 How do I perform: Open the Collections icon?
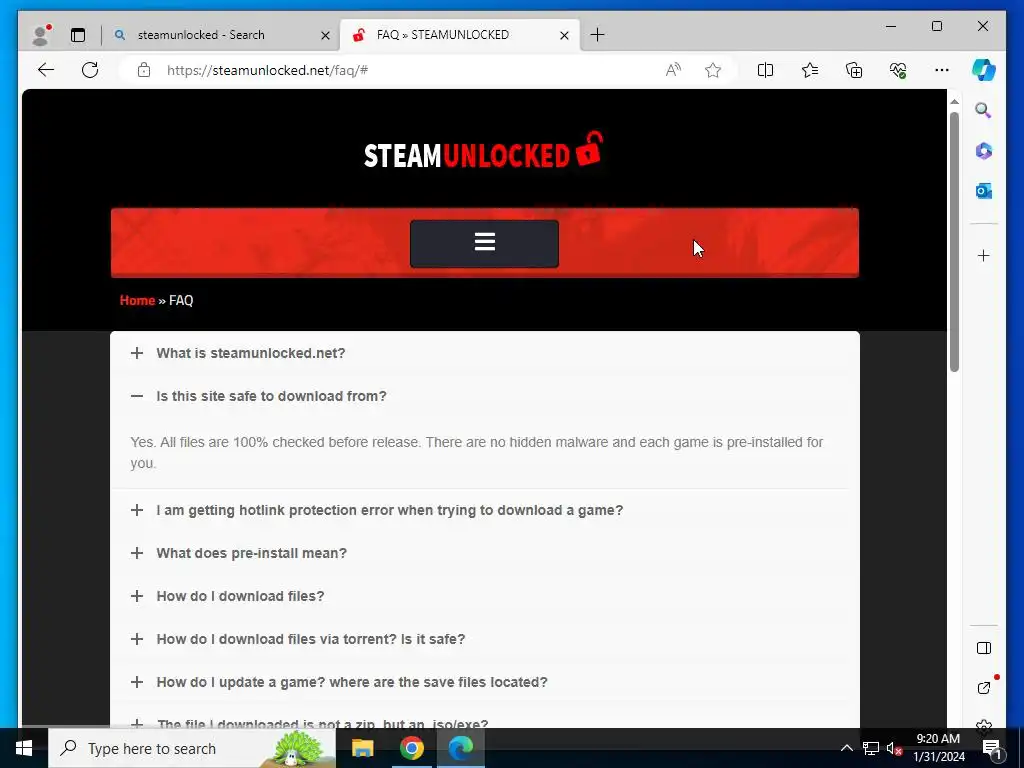pos(854,70)
